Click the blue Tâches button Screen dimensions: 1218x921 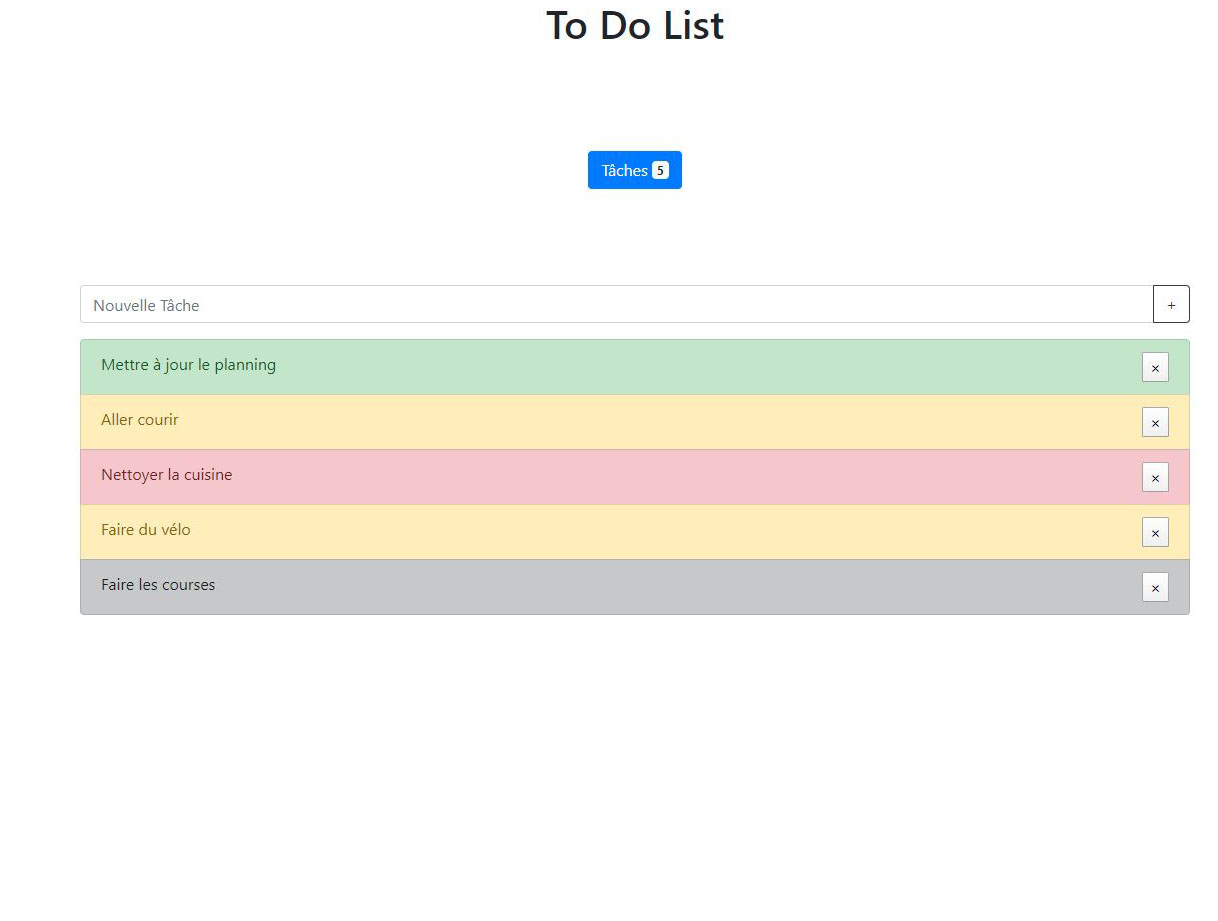(x=625, y=171)
